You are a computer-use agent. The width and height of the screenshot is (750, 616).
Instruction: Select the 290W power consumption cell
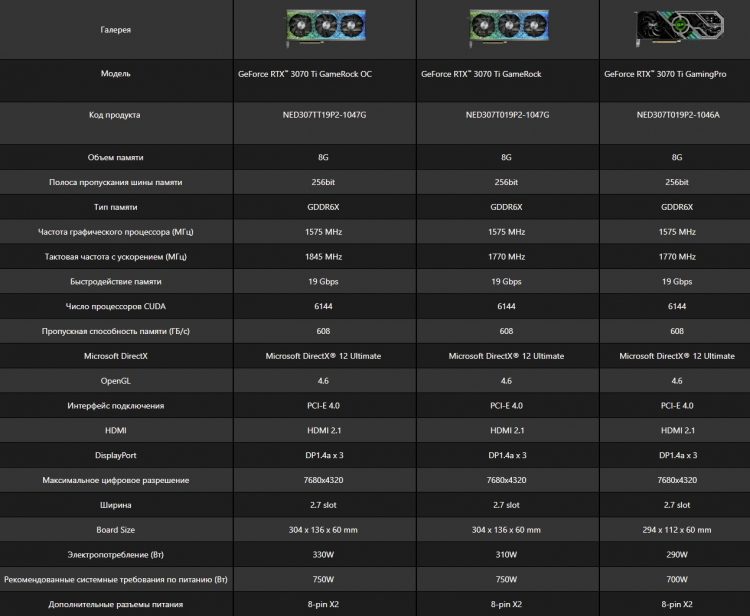pyautogui.click(x=677, y=555)
